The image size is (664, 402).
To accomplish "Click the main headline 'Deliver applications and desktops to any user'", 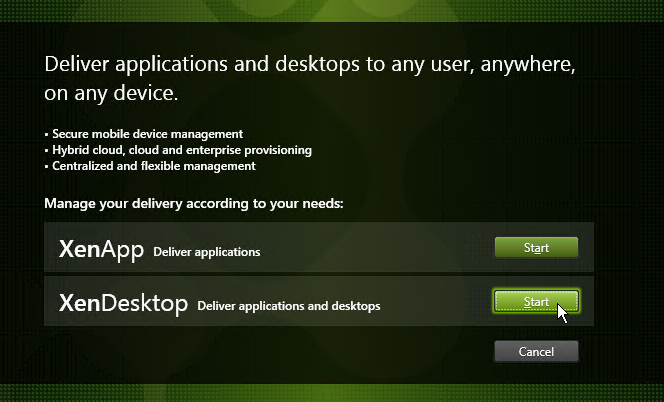I will click(x=310, y=78).
